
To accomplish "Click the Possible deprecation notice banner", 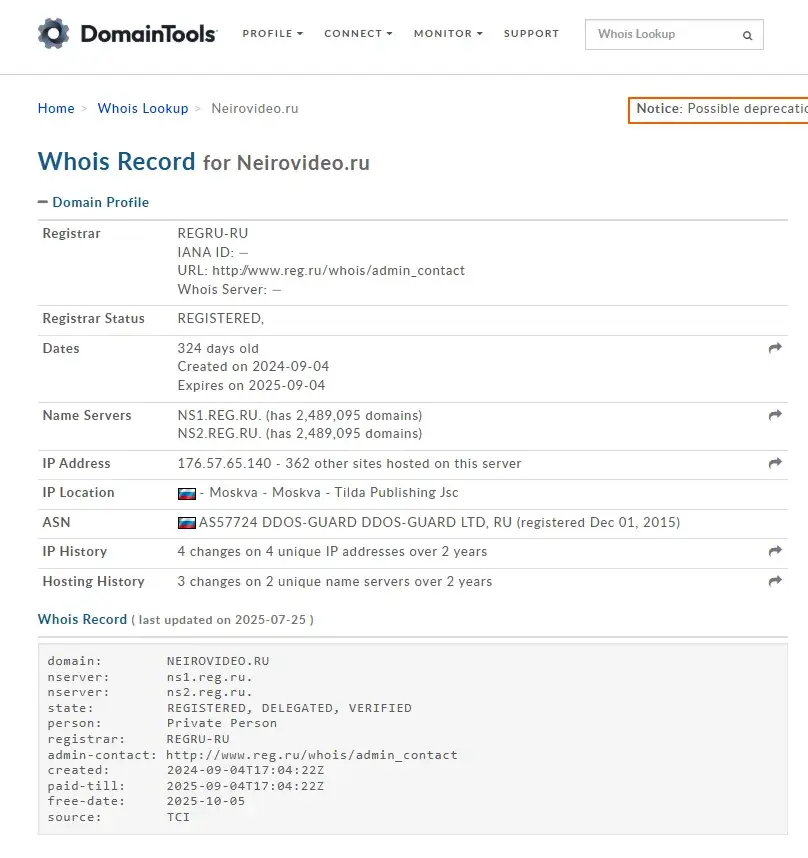I will pyautogui.click(x=718, y=110).
